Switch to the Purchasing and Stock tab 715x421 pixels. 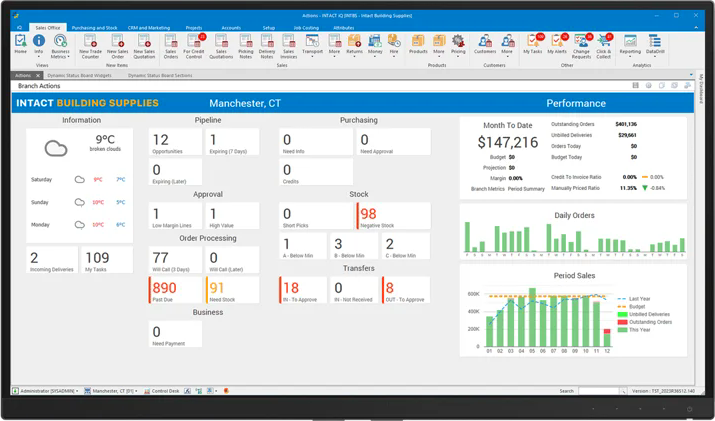pyautogui.click(x=94, y=28)
